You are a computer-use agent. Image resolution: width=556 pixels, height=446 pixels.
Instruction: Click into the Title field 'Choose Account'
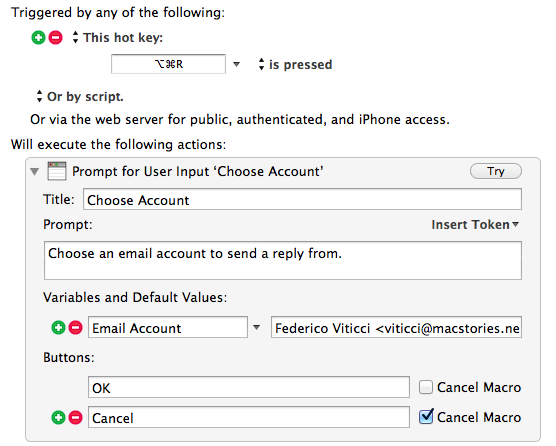pos(302,200)
